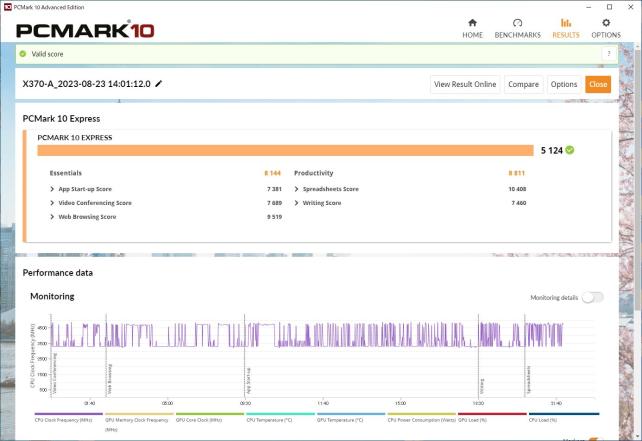
Task: Click the Compare button
Action: (523, 84)
